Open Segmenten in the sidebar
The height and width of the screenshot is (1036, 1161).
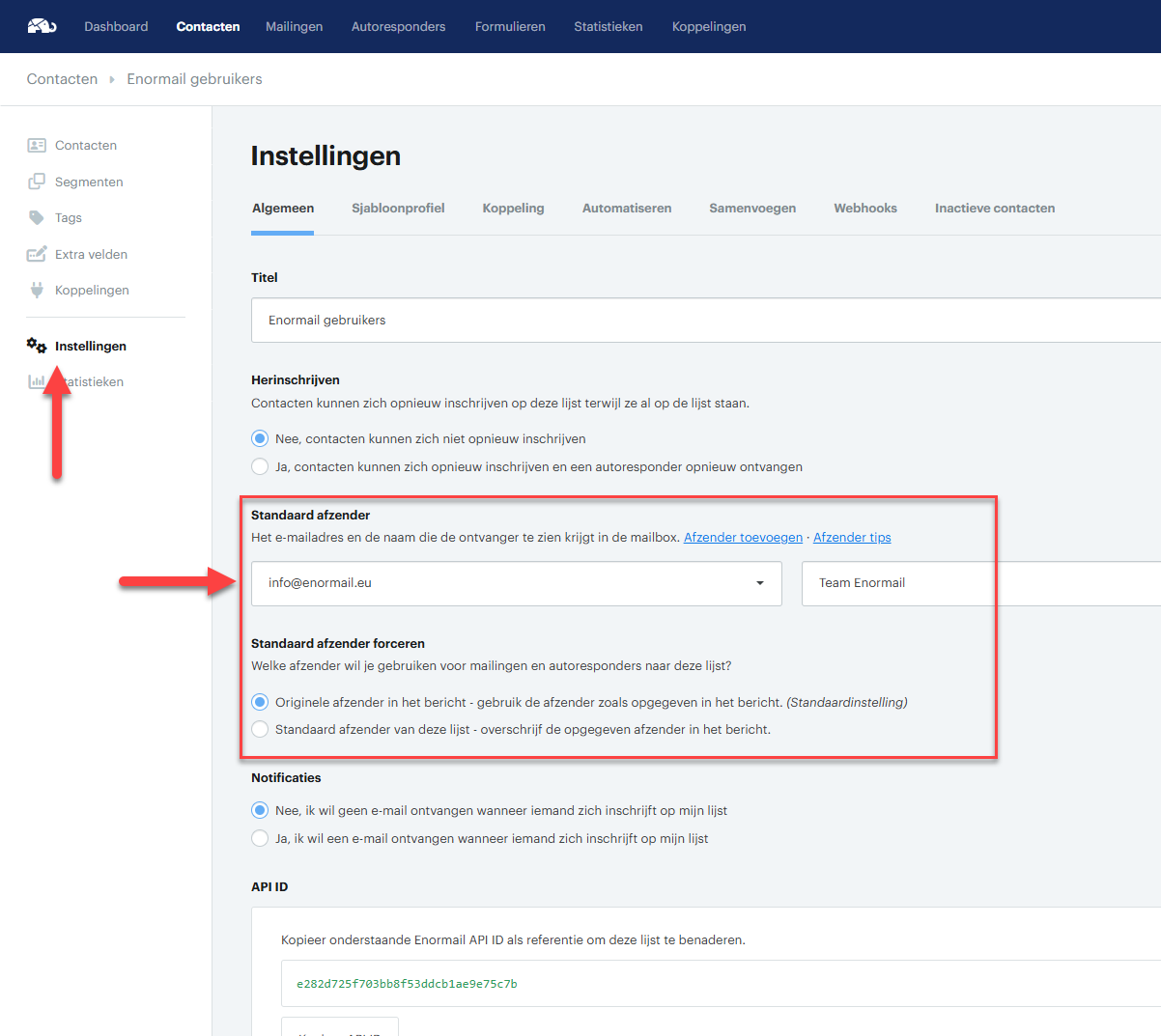click(x=89, y=182)
